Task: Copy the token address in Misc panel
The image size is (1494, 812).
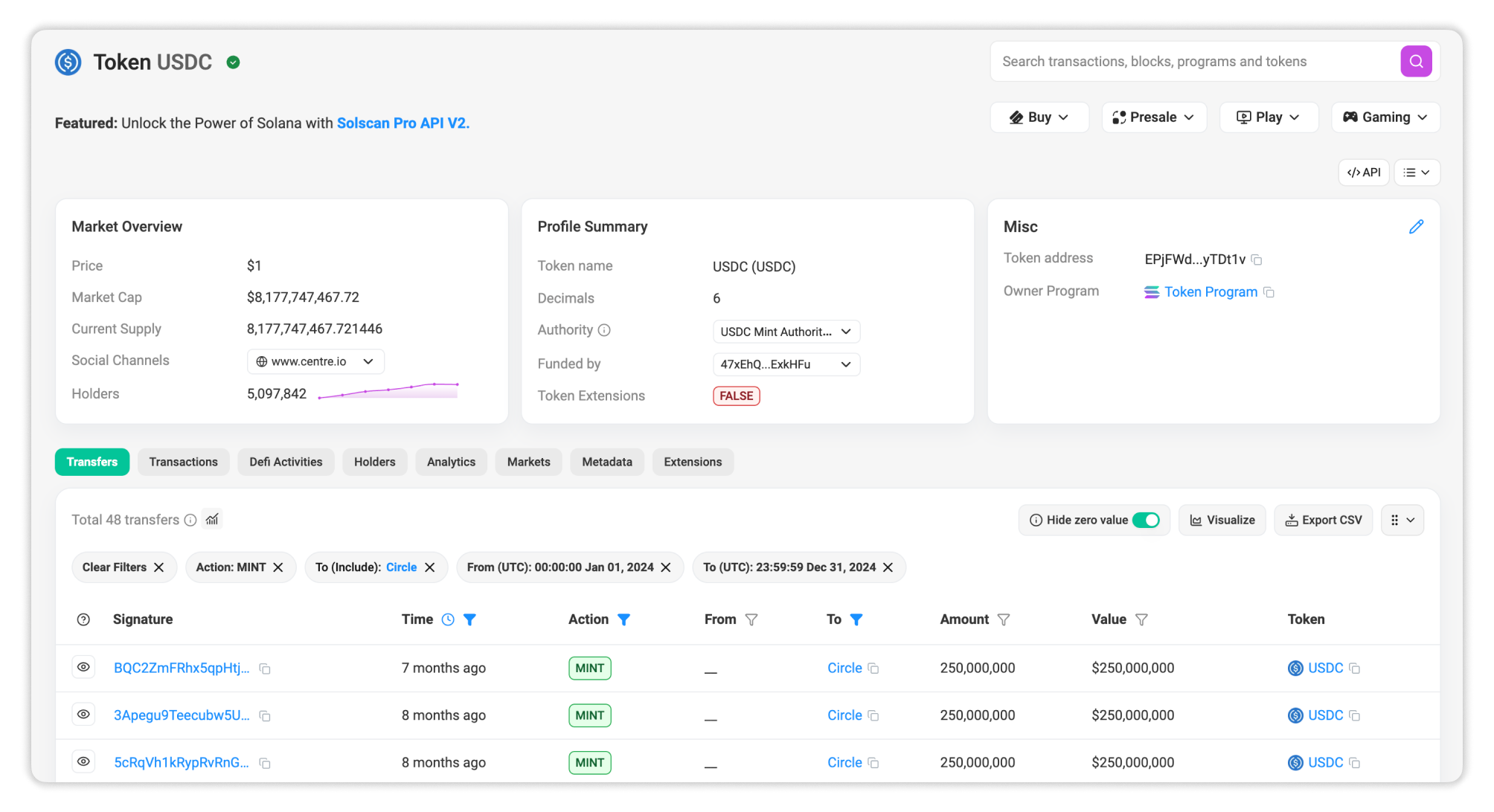Action: click(1257, 260)
